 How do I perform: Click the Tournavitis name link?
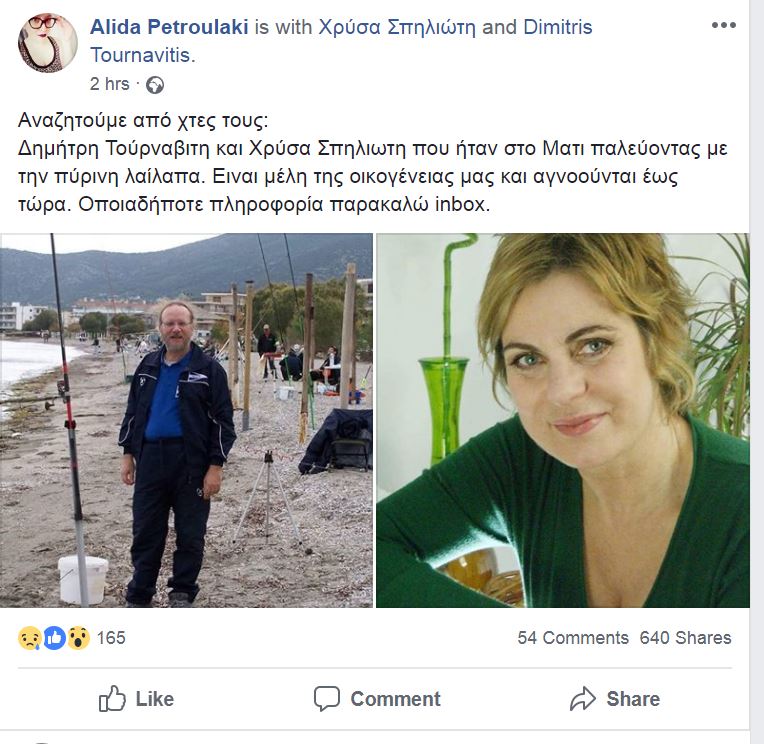pos(143,55)
